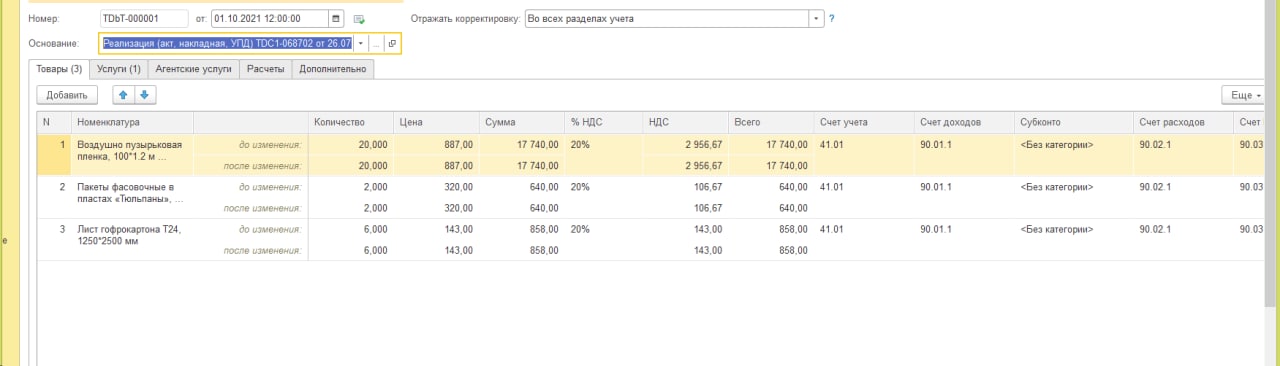The width and height of the screenshot is (1280, 366).
Task: Open the Расчеты tab
Action: point(266,69)
